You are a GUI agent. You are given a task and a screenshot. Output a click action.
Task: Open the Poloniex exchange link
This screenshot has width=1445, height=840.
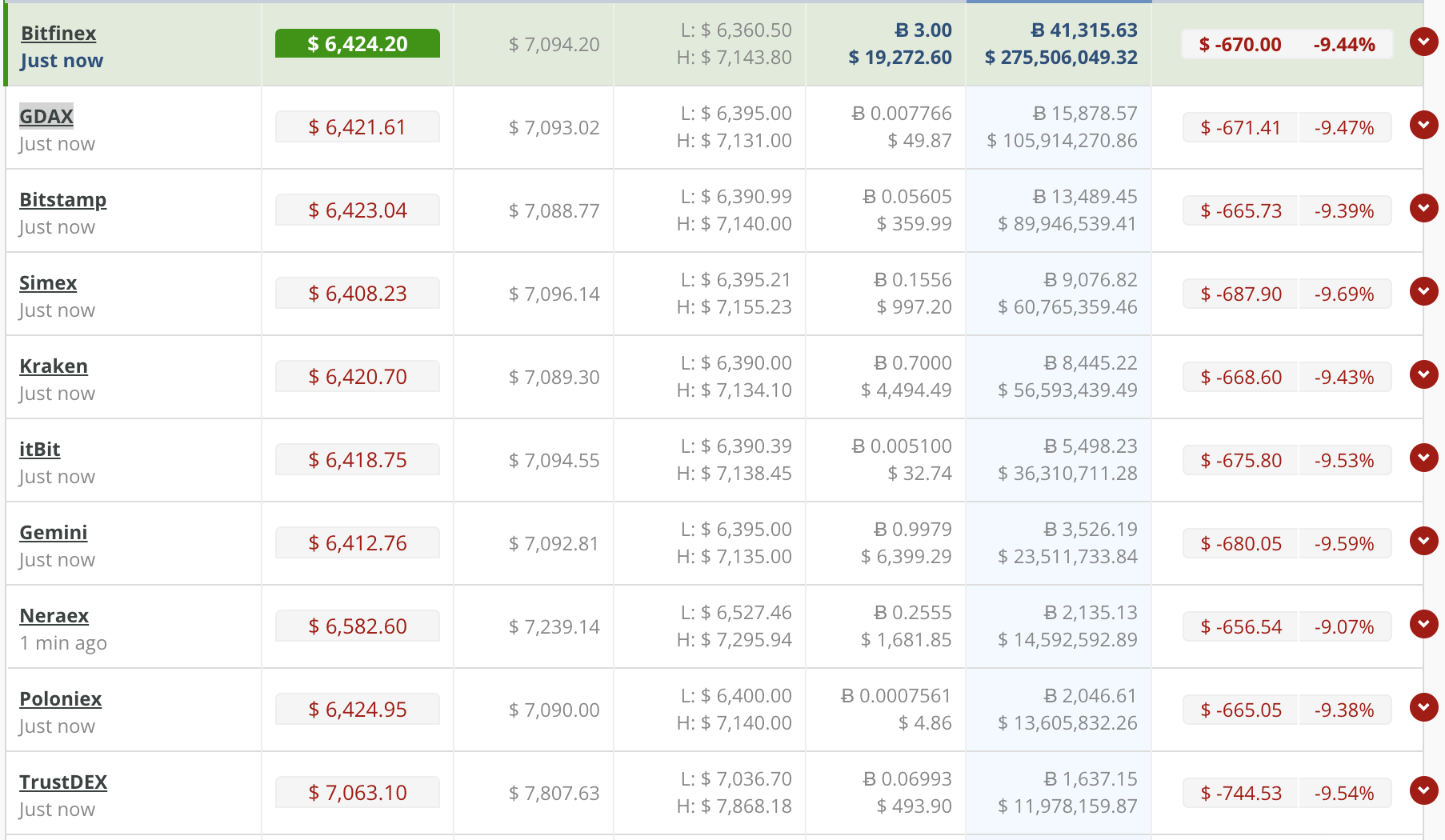61,699
